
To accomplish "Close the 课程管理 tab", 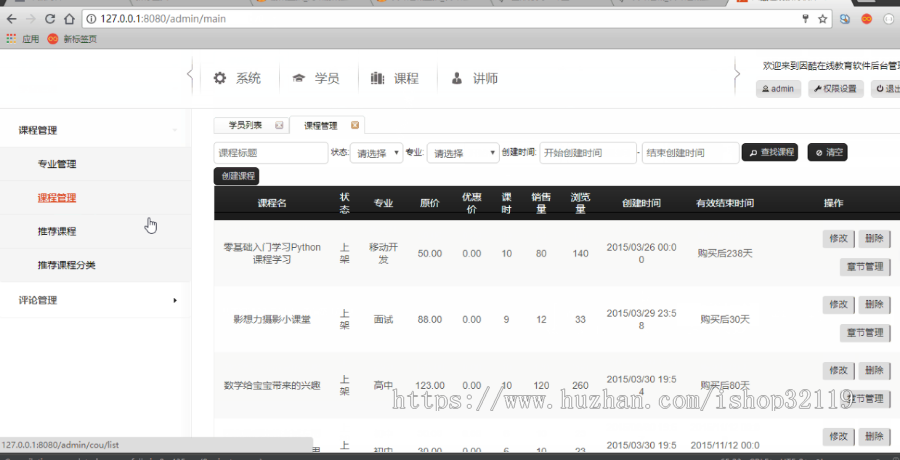I will (x=355, y=125).
